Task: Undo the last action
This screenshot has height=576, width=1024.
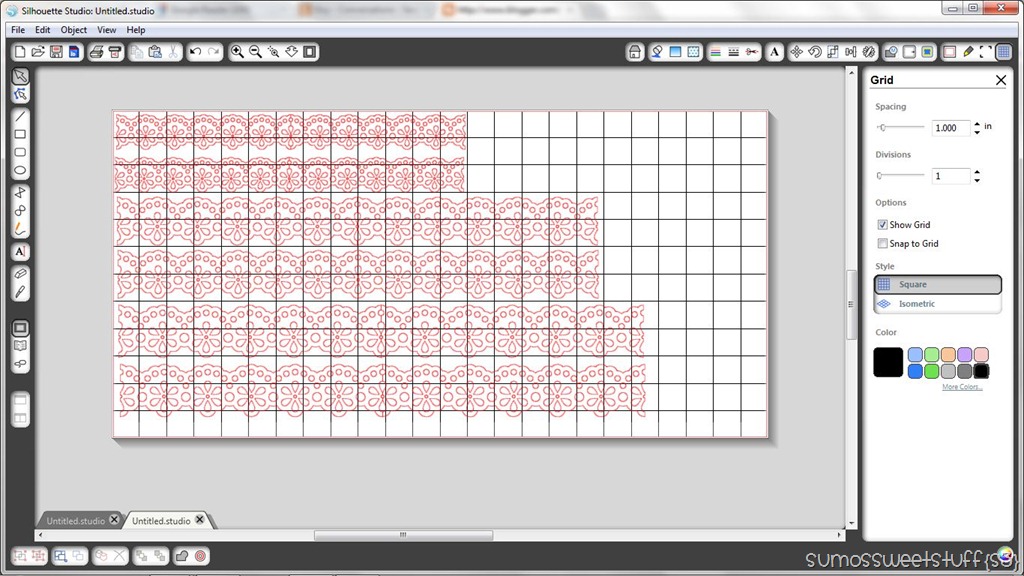Action: [195, 52]
